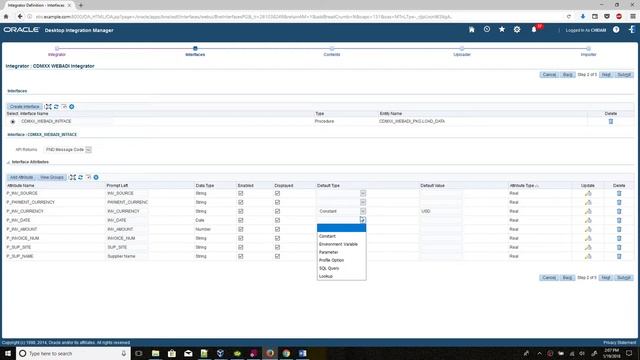Open the Oracle home icon
Image resolution: width=640 pixels, height=360 pixels.
coord(471,30)
